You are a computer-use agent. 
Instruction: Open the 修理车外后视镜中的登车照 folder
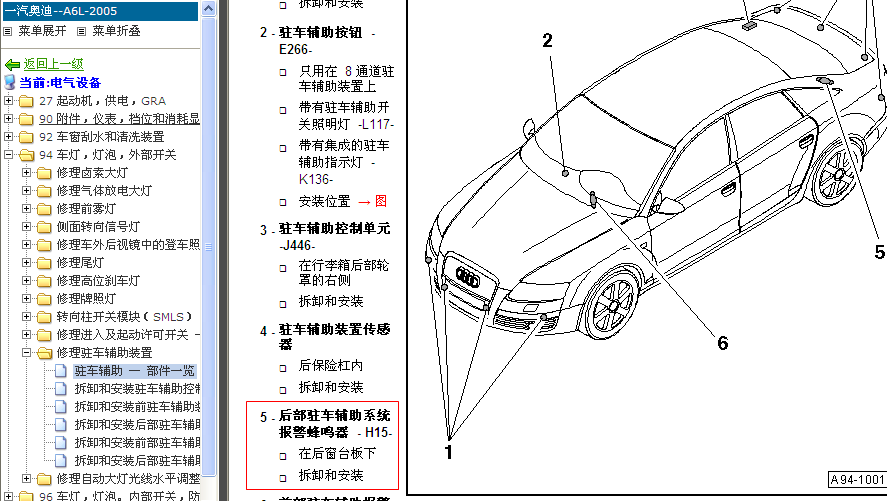(128, 245)
